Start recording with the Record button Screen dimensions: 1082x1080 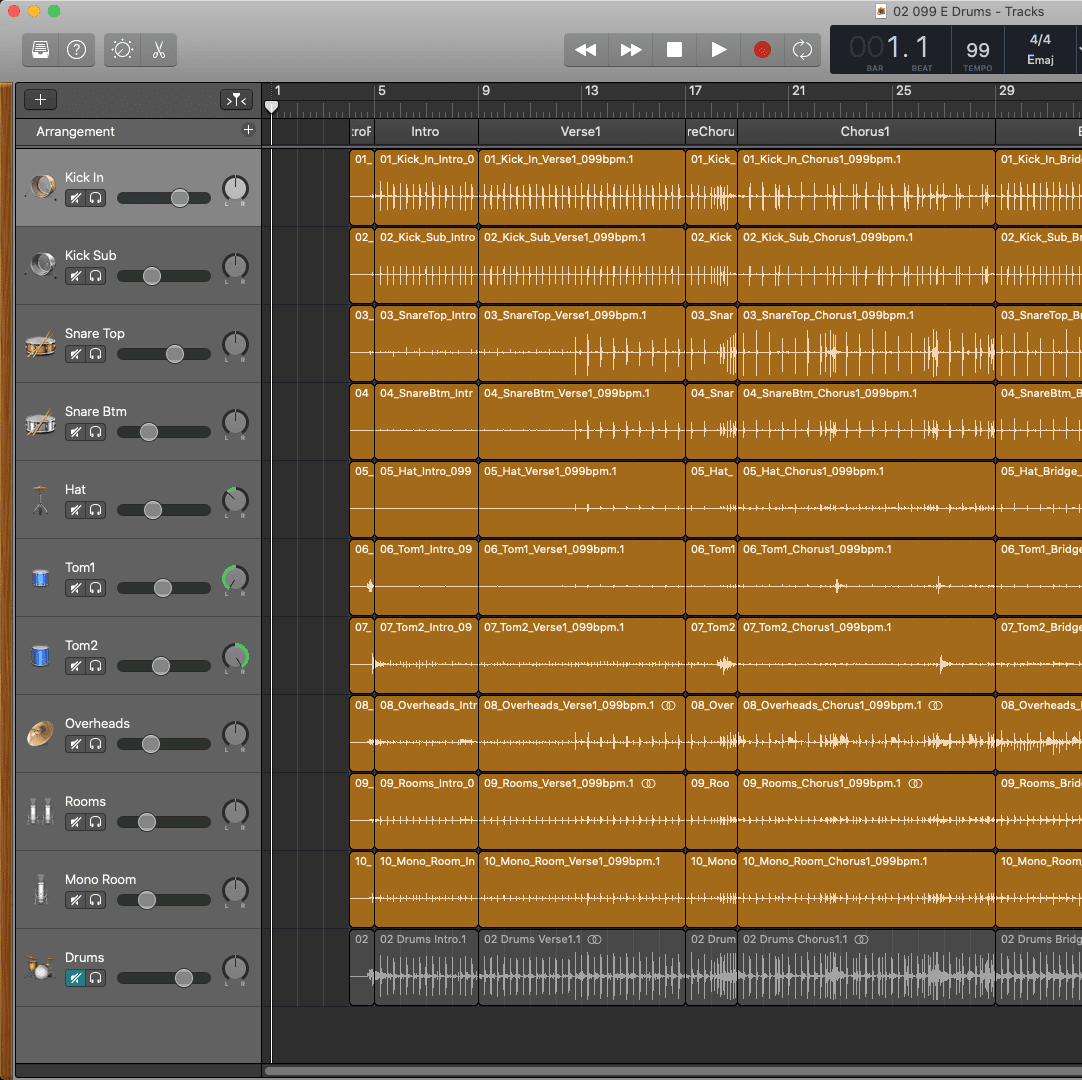click(762, 50)
